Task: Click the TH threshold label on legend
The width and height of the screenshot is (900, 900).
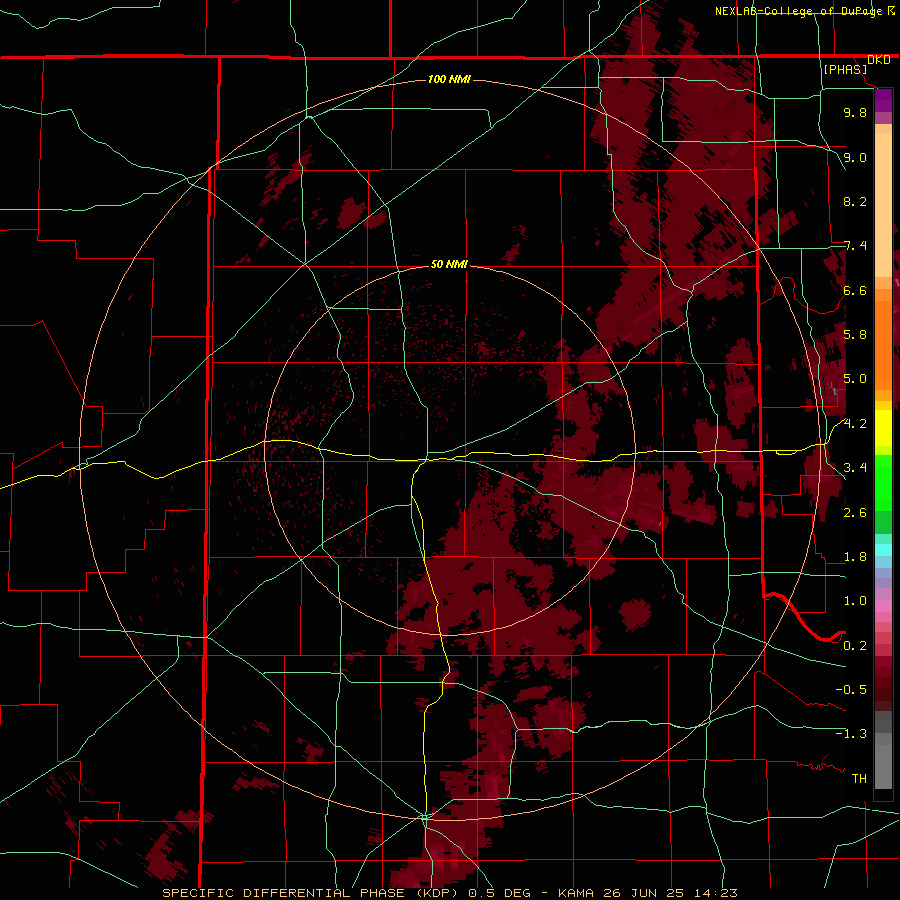Action: [x=859, y=779]
